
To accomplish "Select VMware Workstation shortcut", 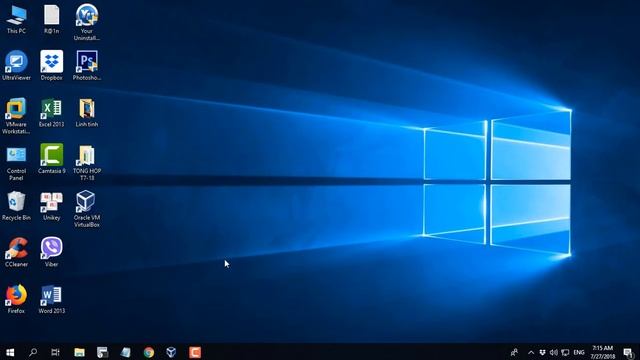I will coord(16,116).
